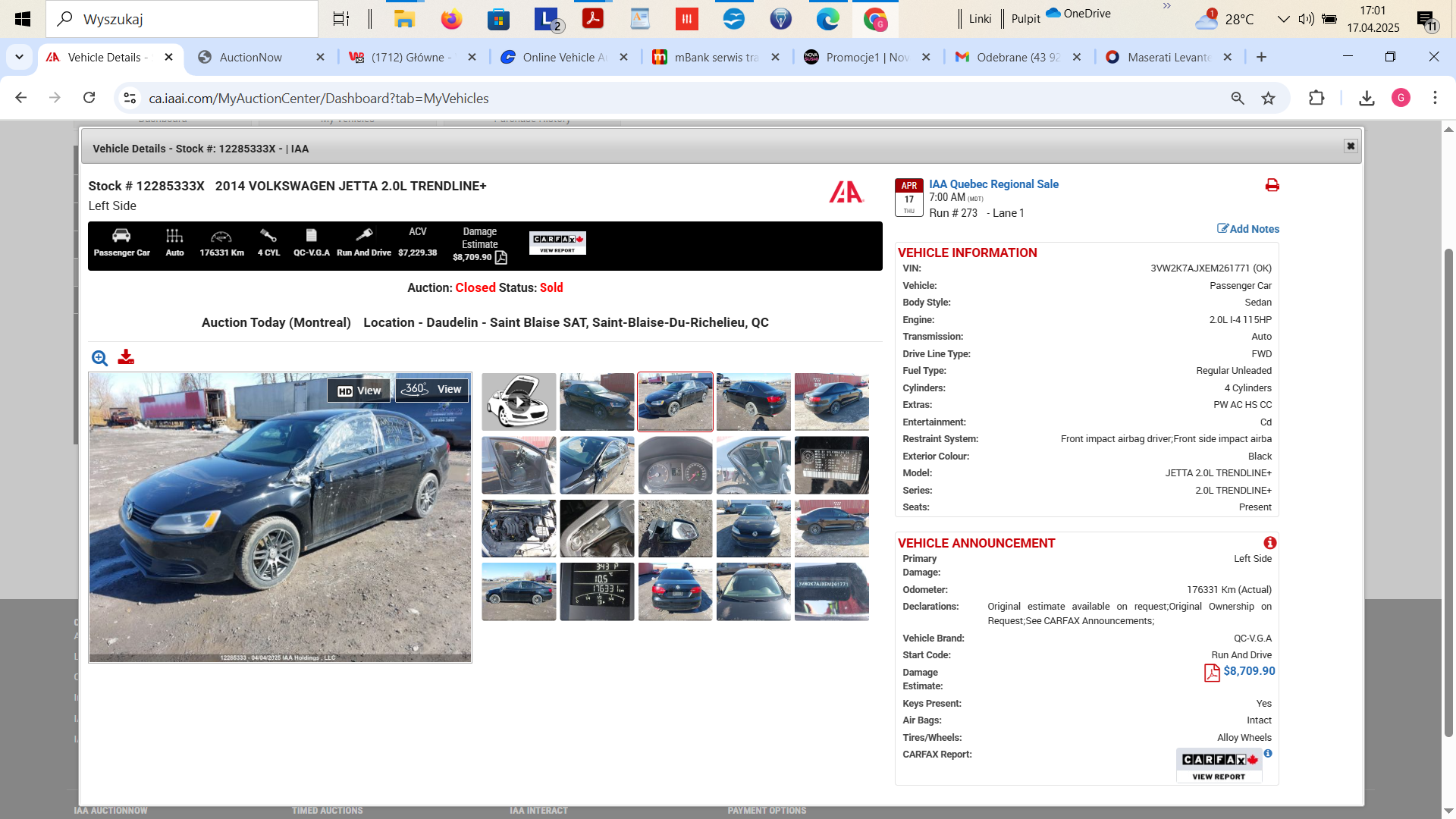Select the engine bay thumbnail
The width and height of the screenshot is (1456, 819).
pos(519,528)
